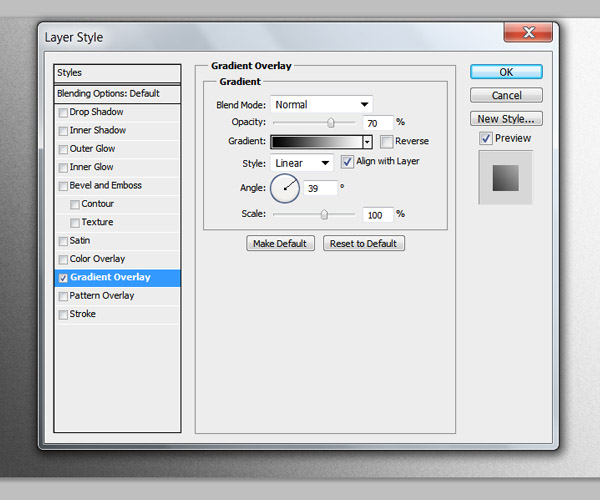Close the Layer Style dialog
600x500 pixels.
pos(528,32)
